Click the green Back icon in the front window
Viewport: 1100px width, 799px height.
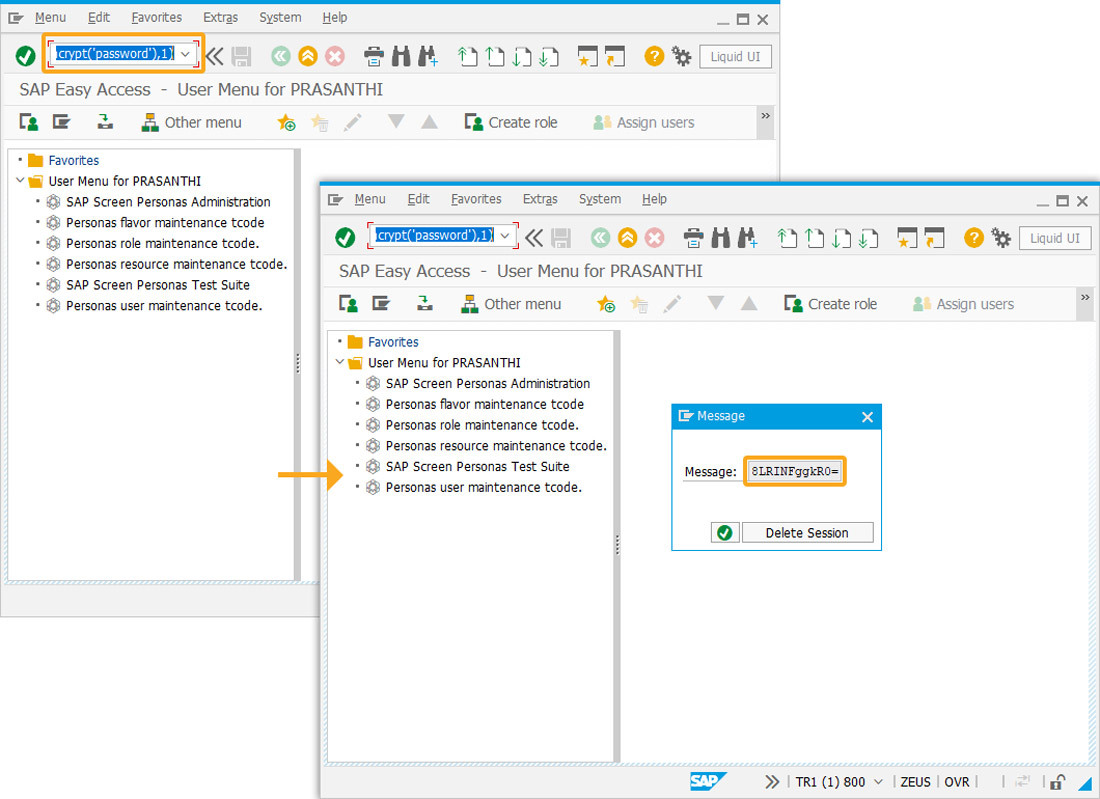601,238
